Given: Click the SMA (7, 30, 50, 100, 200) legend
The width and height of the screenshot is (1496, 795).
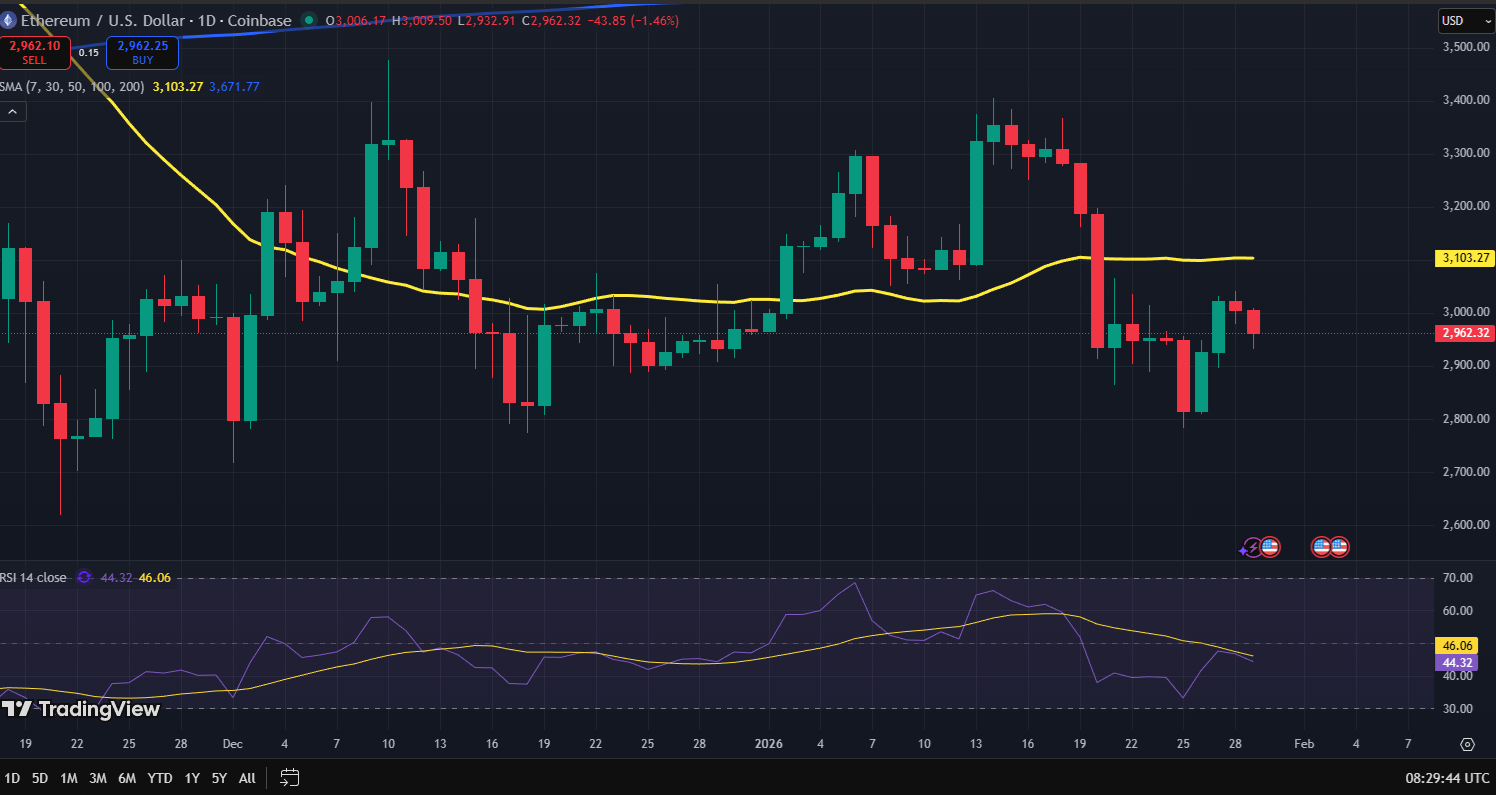Looking at the screenshot, I should coord(74,87).
